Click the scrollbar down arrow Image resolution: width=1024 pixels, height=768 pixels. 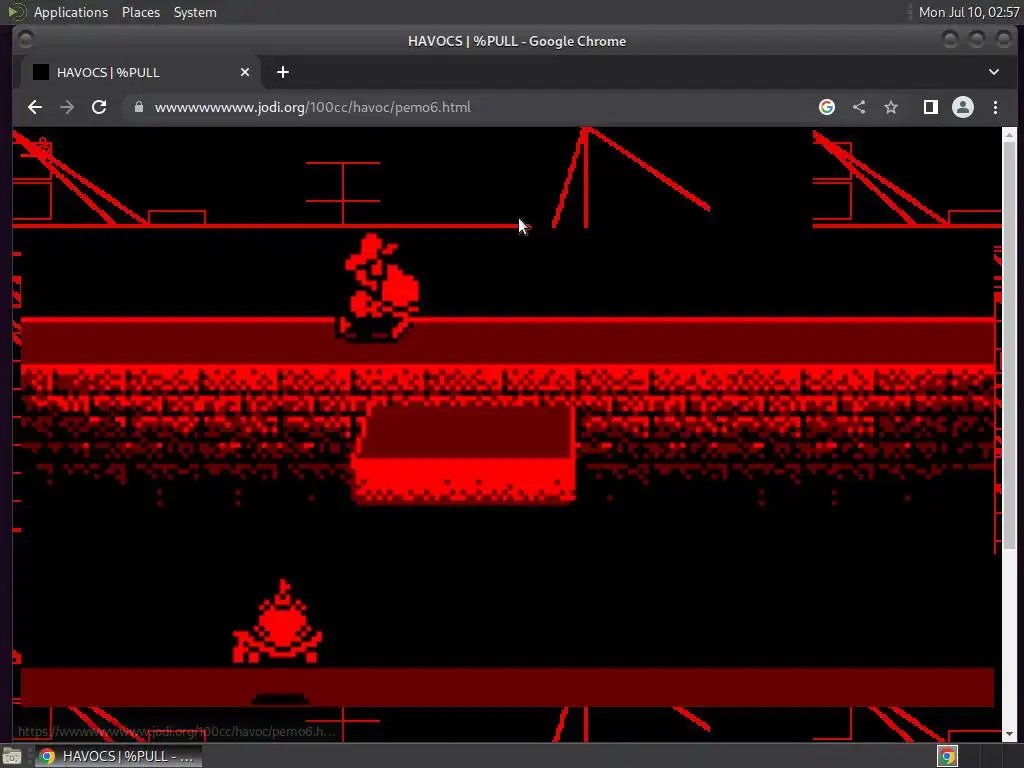click(1009, 735)
